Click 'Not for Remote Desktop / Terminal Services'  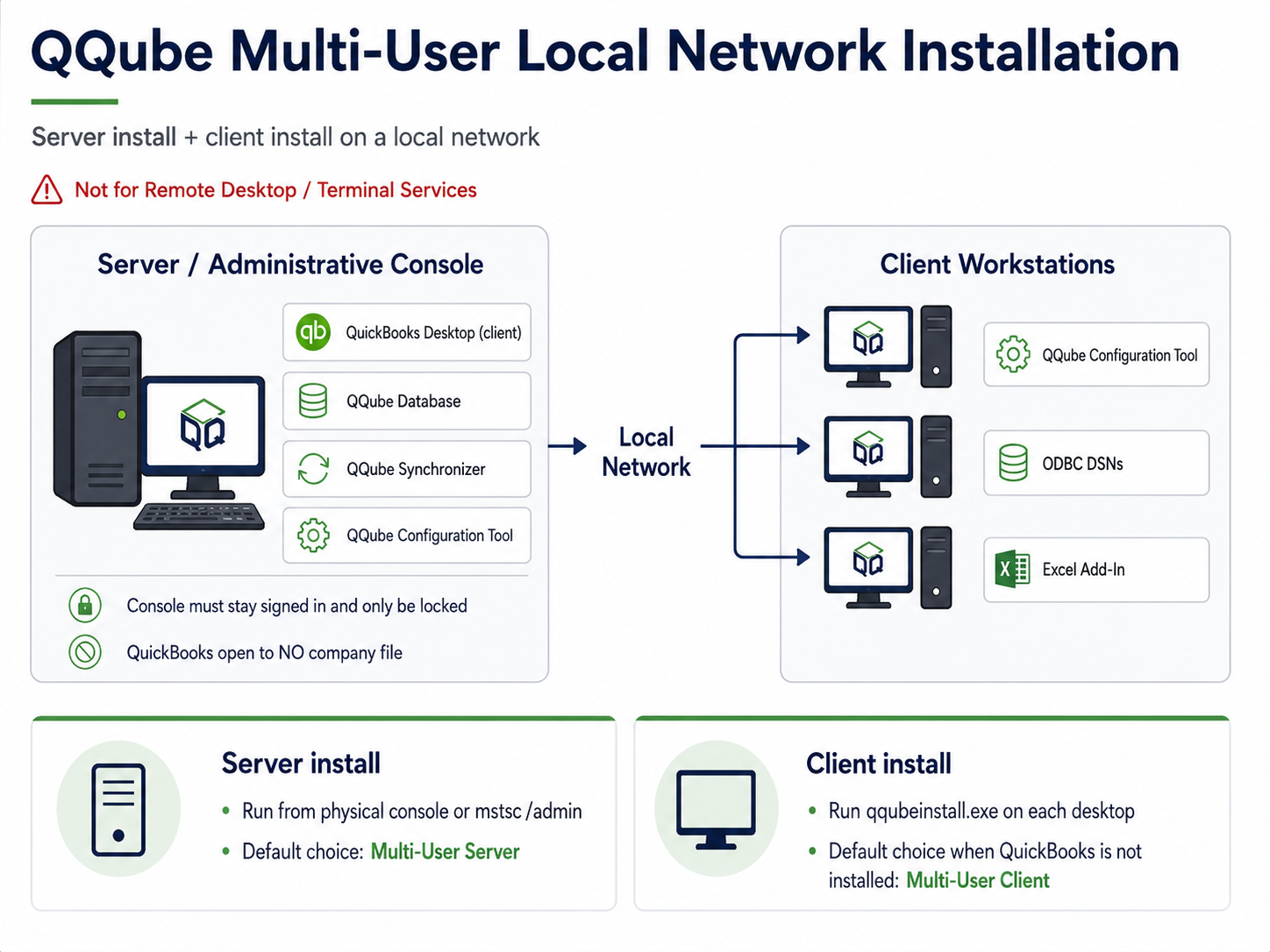coord(275,190)
